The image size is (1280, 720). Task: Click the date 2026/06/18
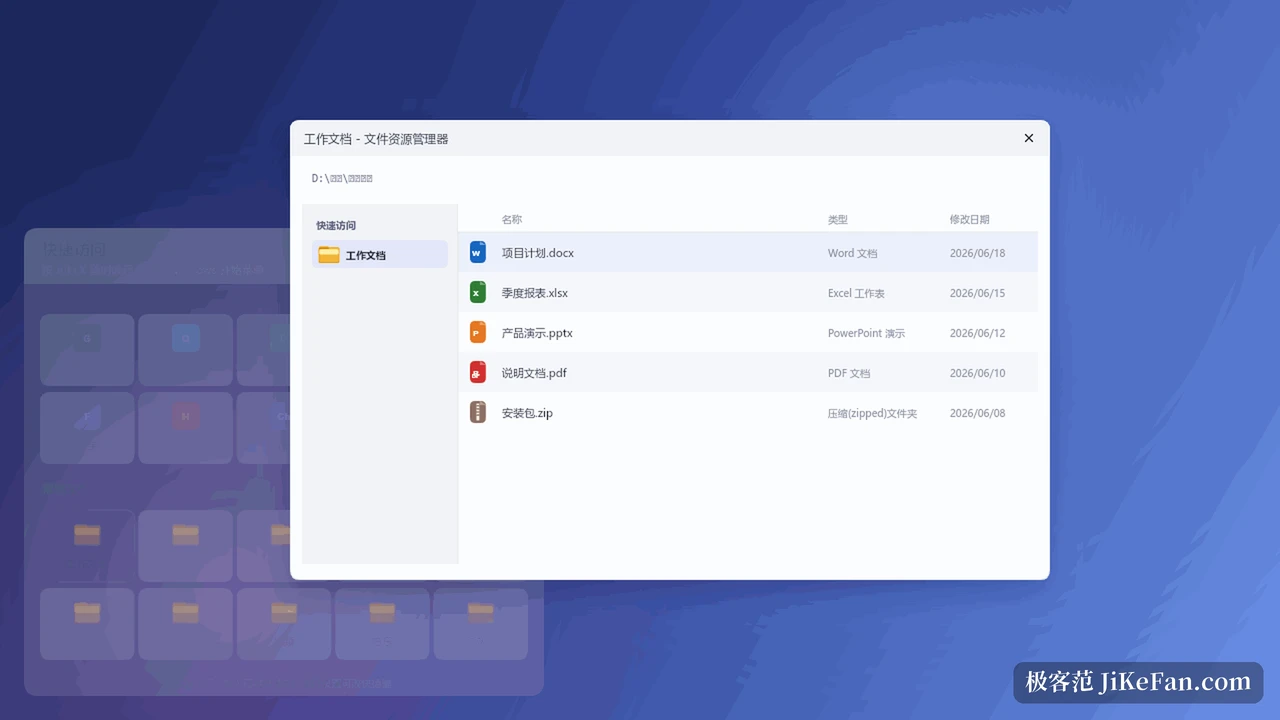[978, 253]
